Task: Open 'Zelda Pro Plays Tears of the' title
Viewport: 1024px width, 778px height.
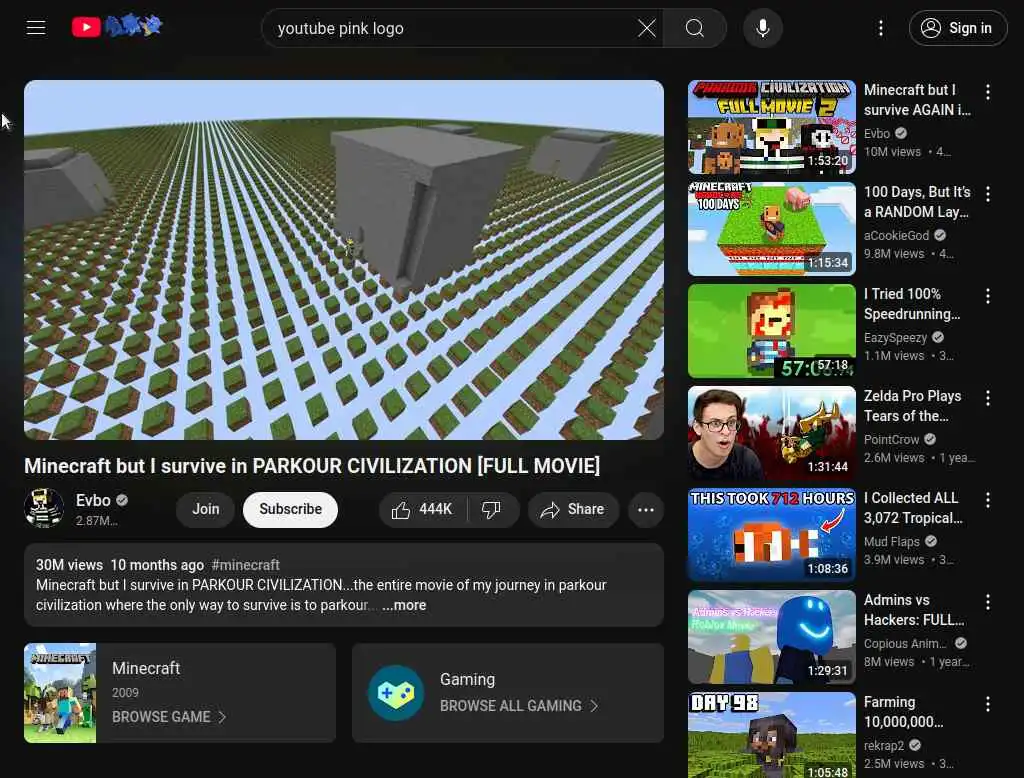Action: click(x=912, y=406)
